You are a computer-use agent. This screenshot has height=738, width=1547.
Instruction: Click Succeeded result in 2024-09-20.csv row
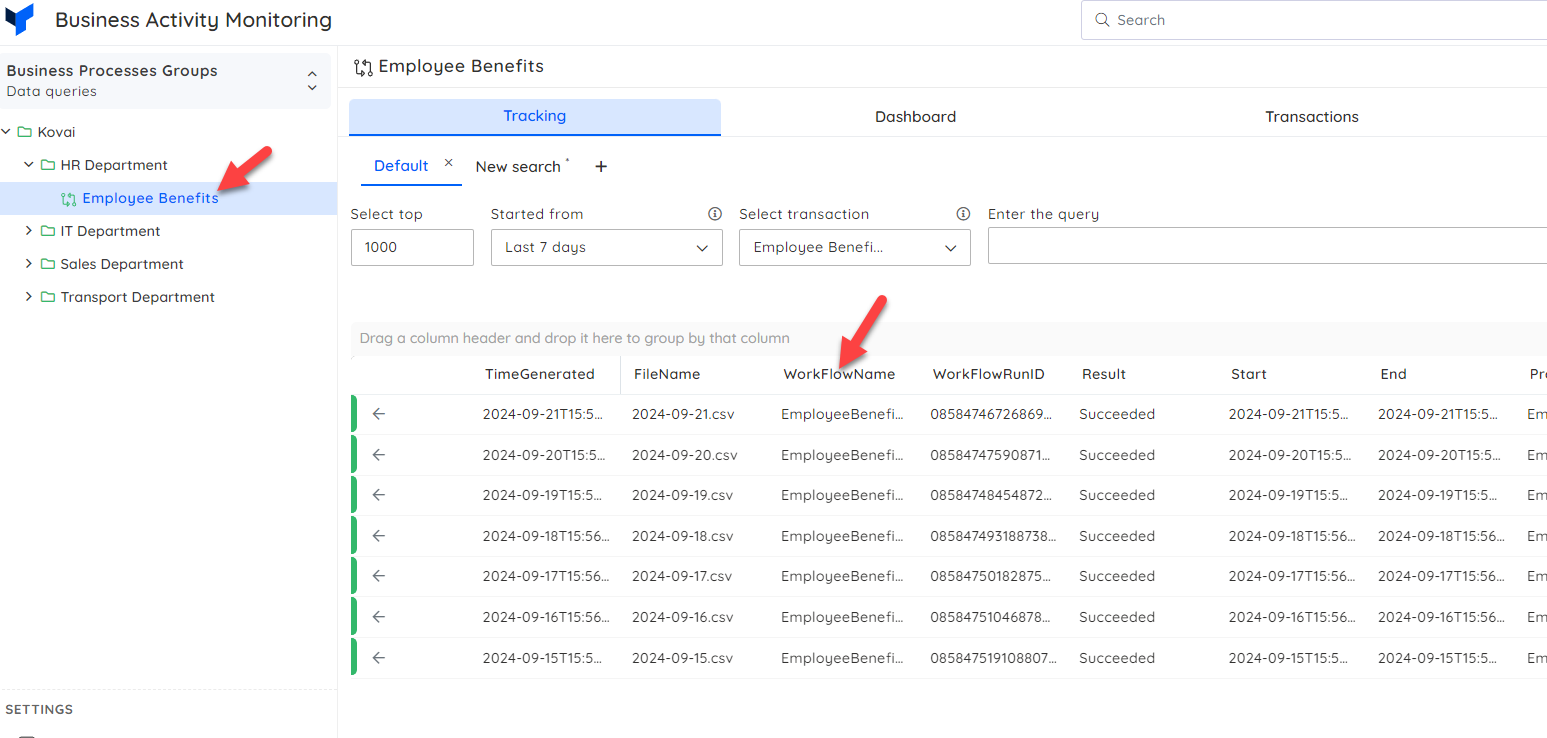coord(1117,455)
